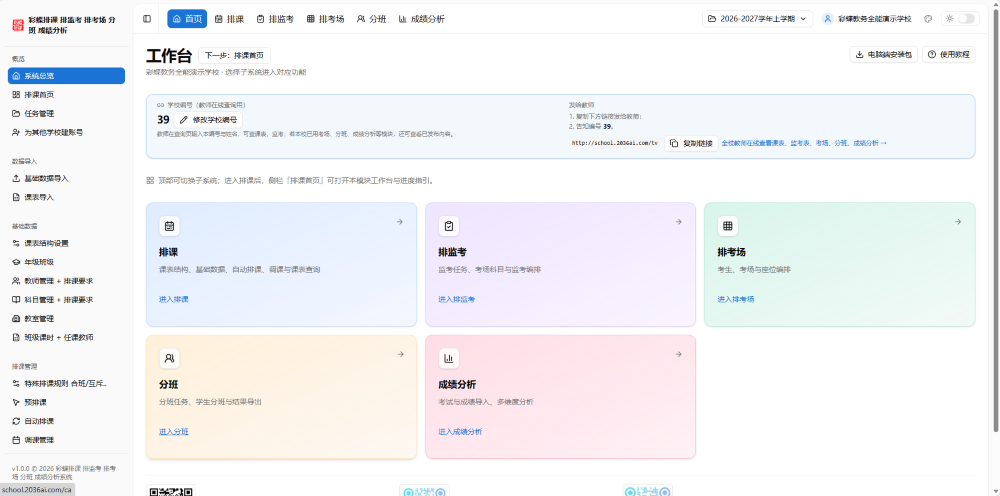1000x496 pixels.
Task: Collapse the sidebar with the panel toggle icon
Action: click(147, 19)
